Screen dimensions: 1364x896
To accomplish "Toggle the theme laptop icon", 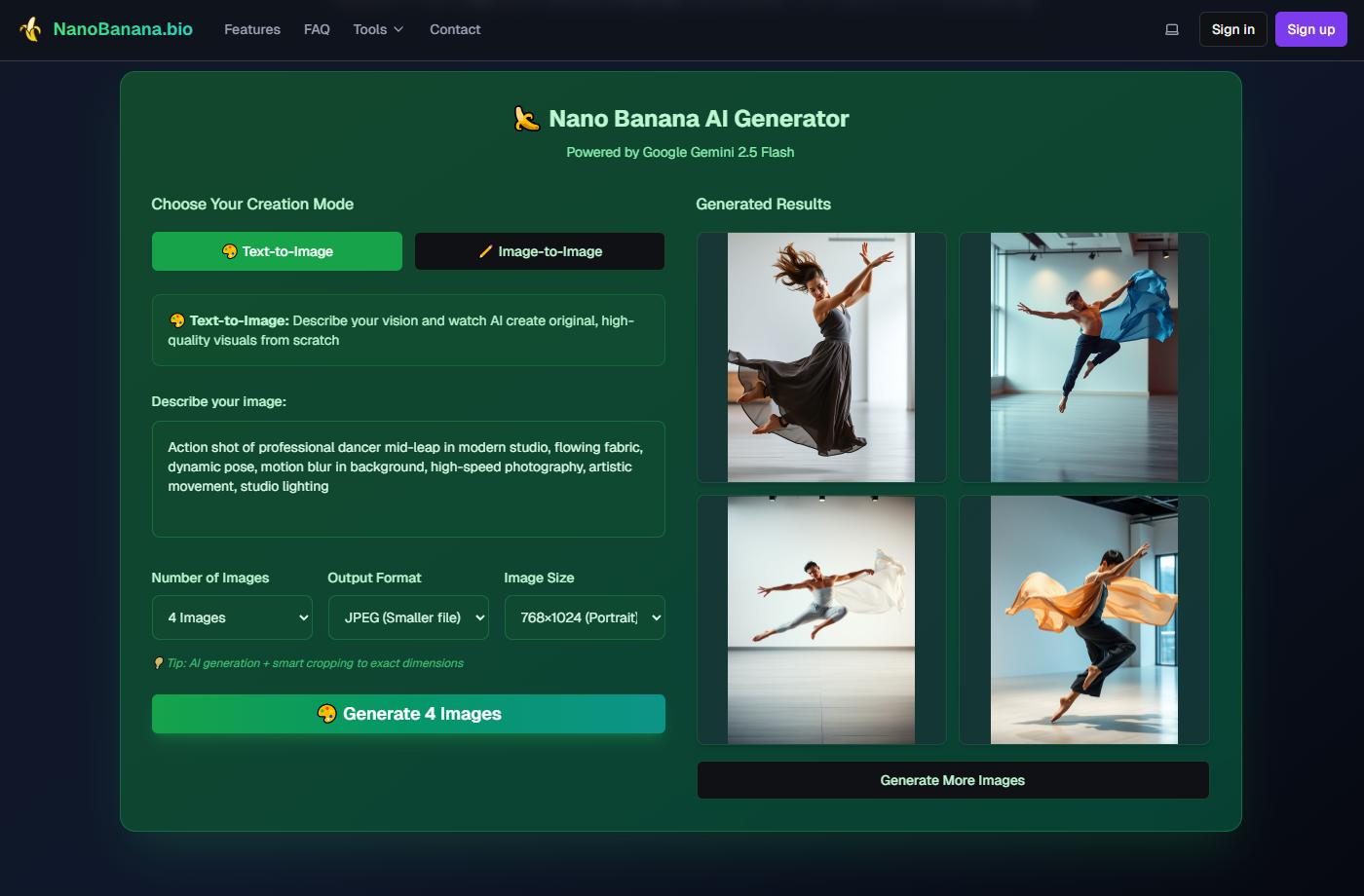I will click(1172, 29).
